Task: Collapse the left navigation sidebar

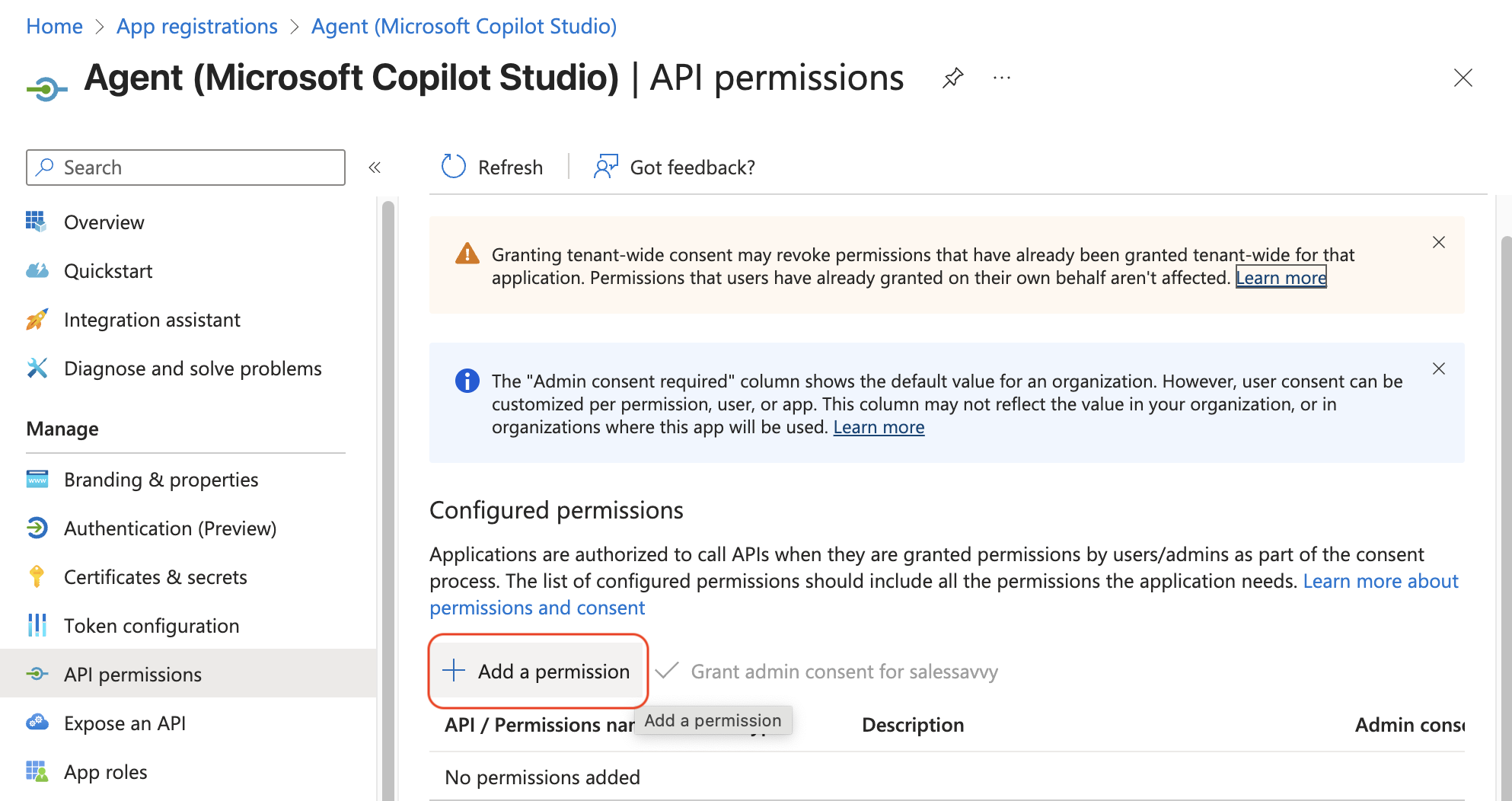Action: (375, 168)
